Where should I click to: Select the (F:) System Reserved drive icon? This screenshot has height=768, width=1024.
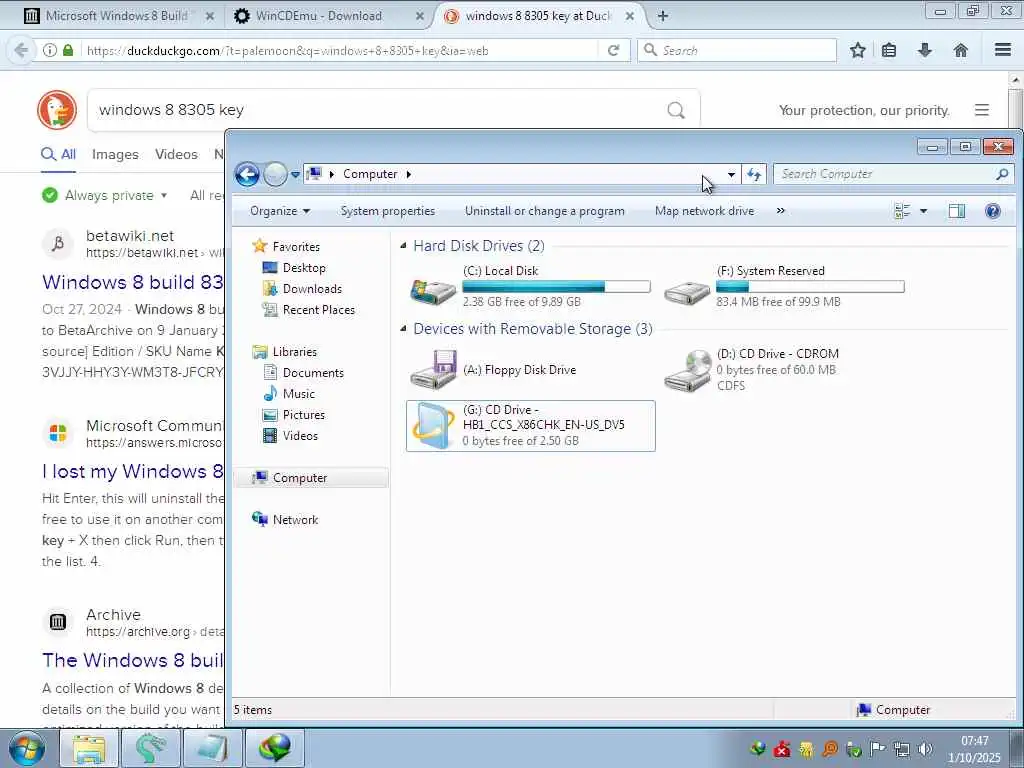click(687, 291)
